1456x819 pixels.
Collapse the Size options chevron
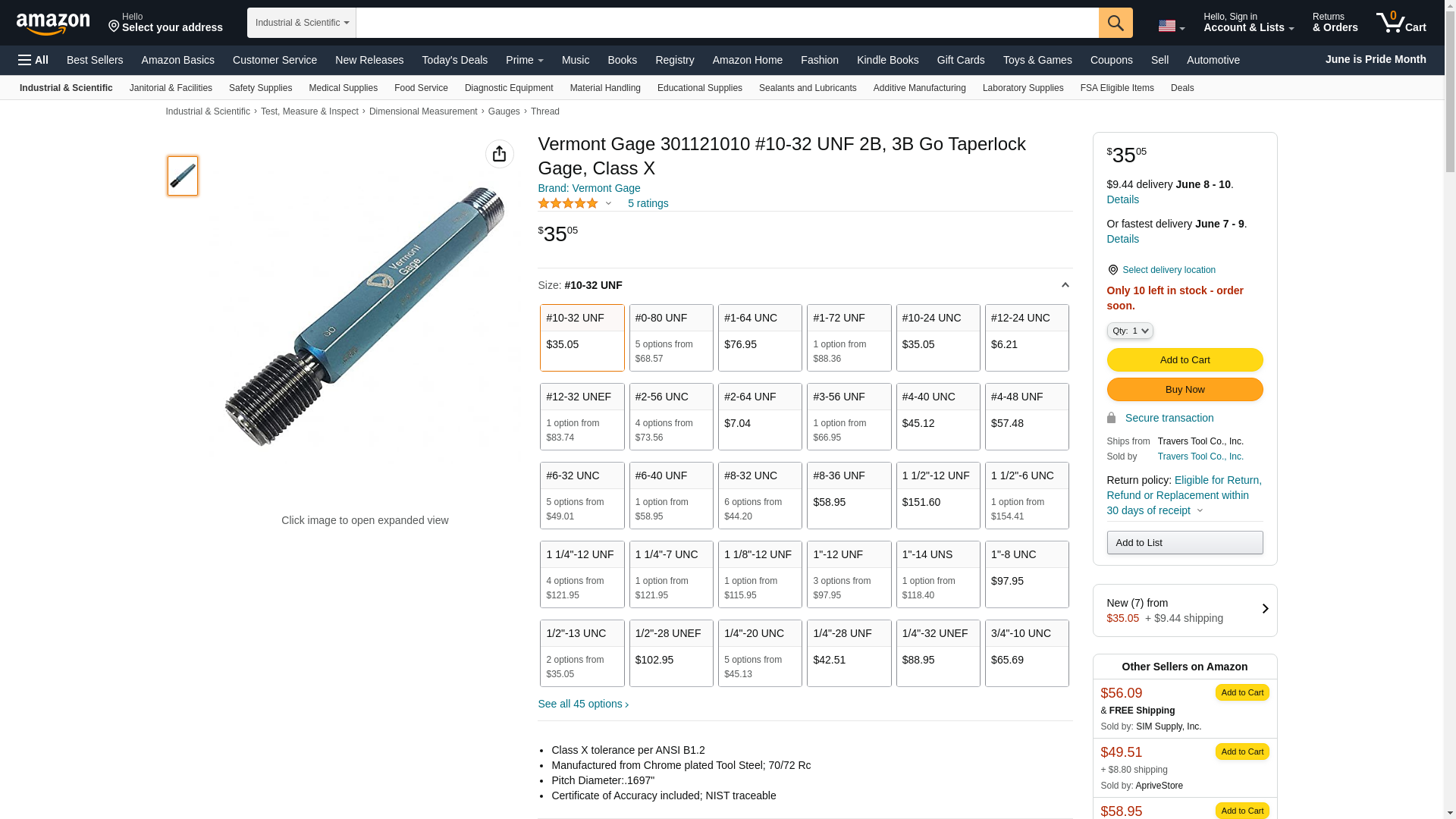pos(1065,285)
